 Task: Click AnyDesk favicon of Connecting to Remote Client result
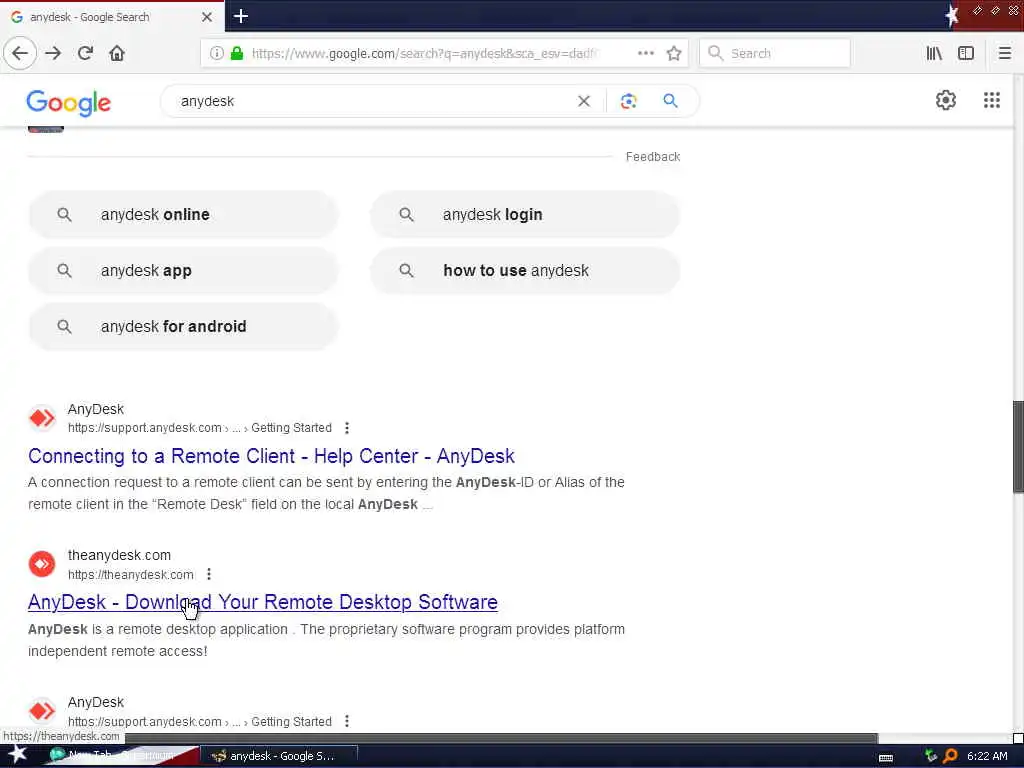42,418
